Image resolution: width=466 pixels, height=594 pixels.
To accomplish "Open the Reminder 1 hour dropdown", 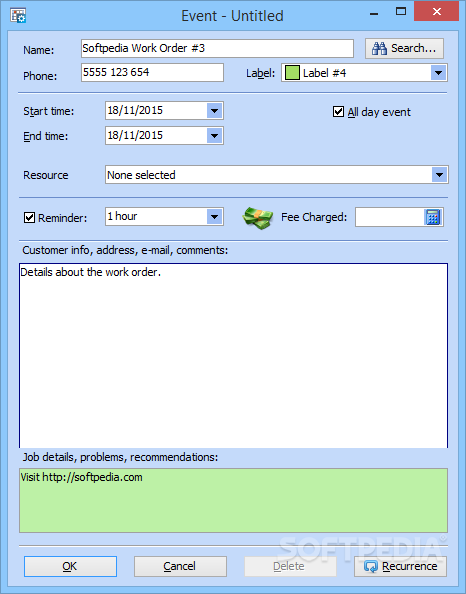I will coord(214,217).
